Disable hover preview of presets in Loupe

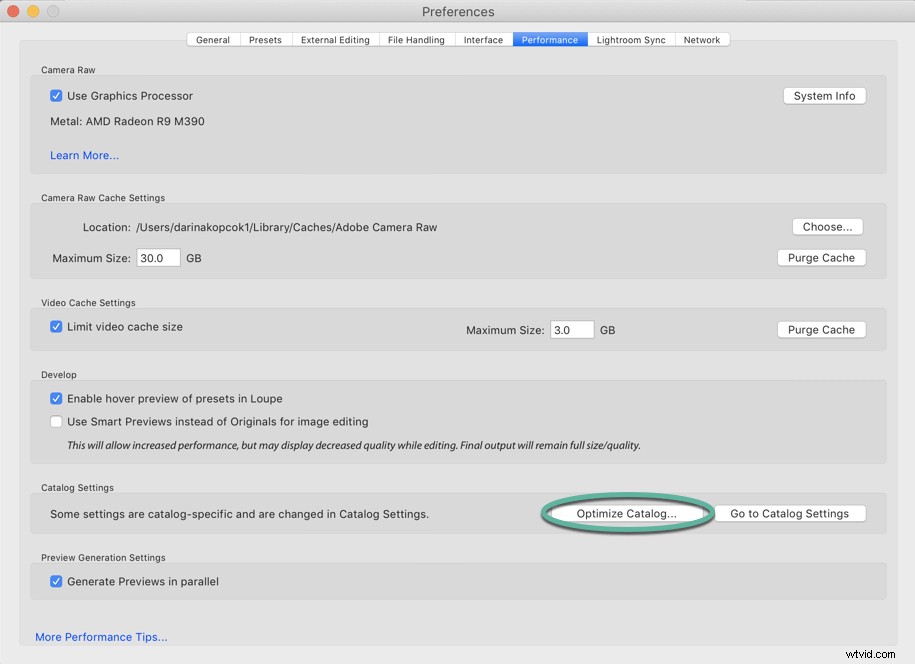click(x=56, y=399)
